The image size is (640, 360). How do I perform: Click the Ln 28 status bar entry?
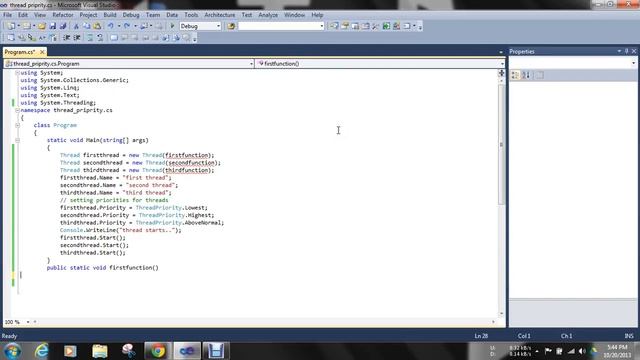(481, 336)
